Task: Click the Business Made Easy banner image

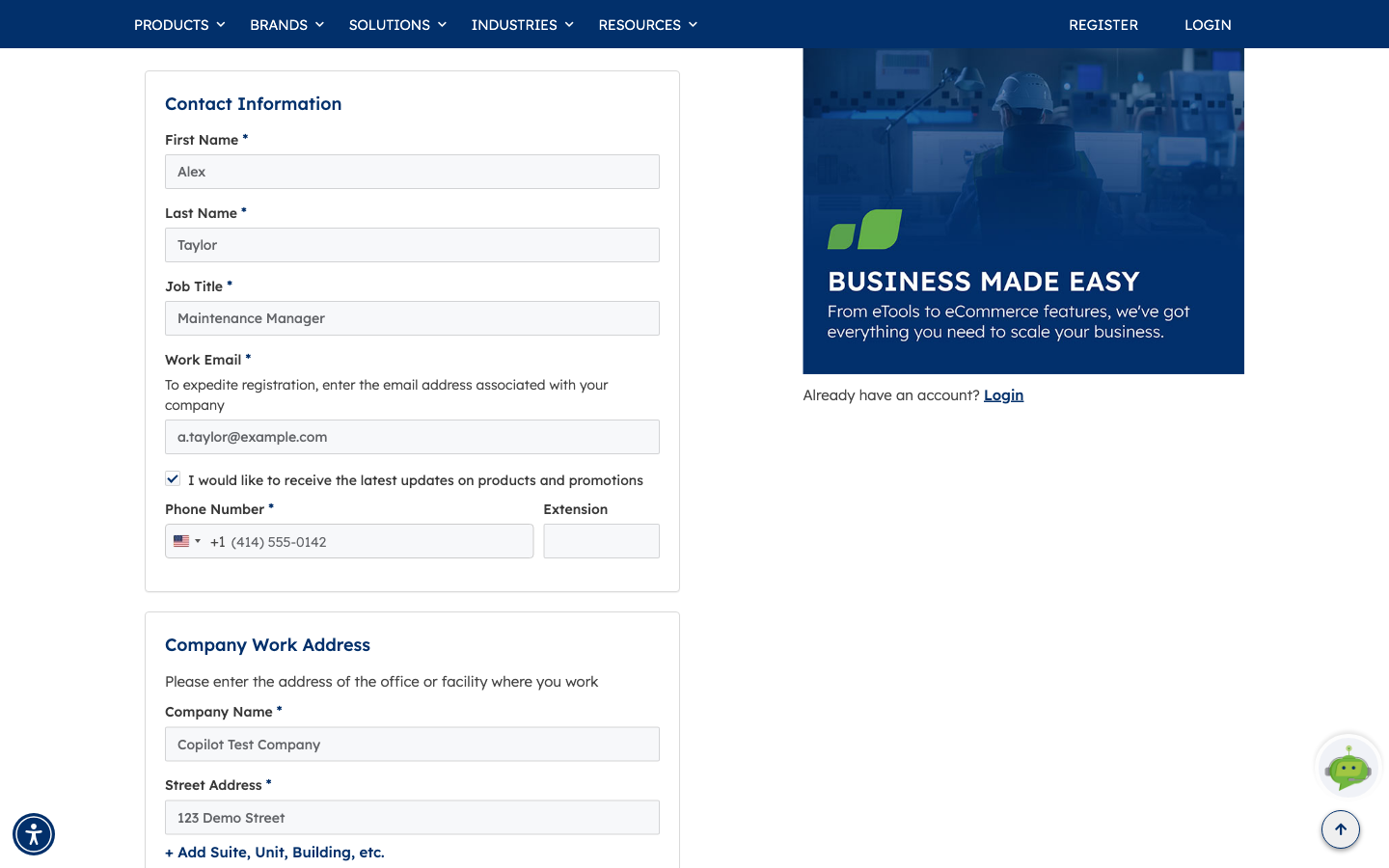Action: click(x=1023, y=211)
